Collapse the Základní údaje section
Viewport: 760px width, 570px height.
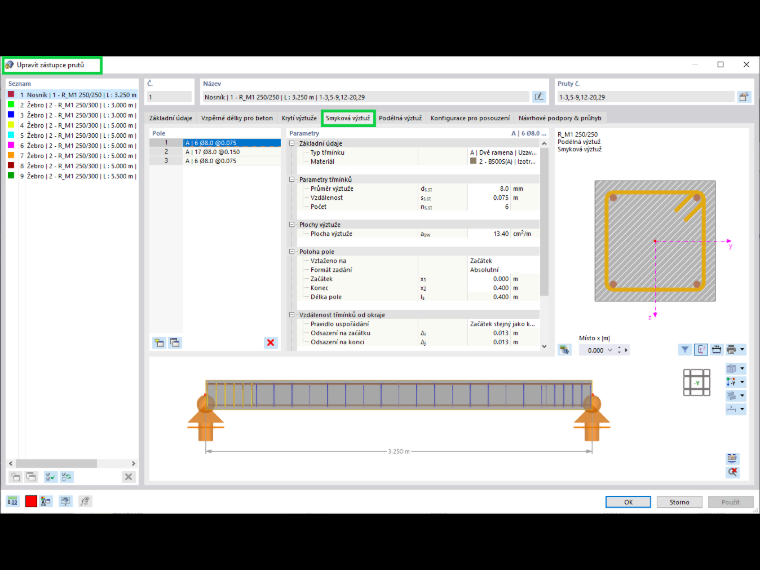coord(292,143)
